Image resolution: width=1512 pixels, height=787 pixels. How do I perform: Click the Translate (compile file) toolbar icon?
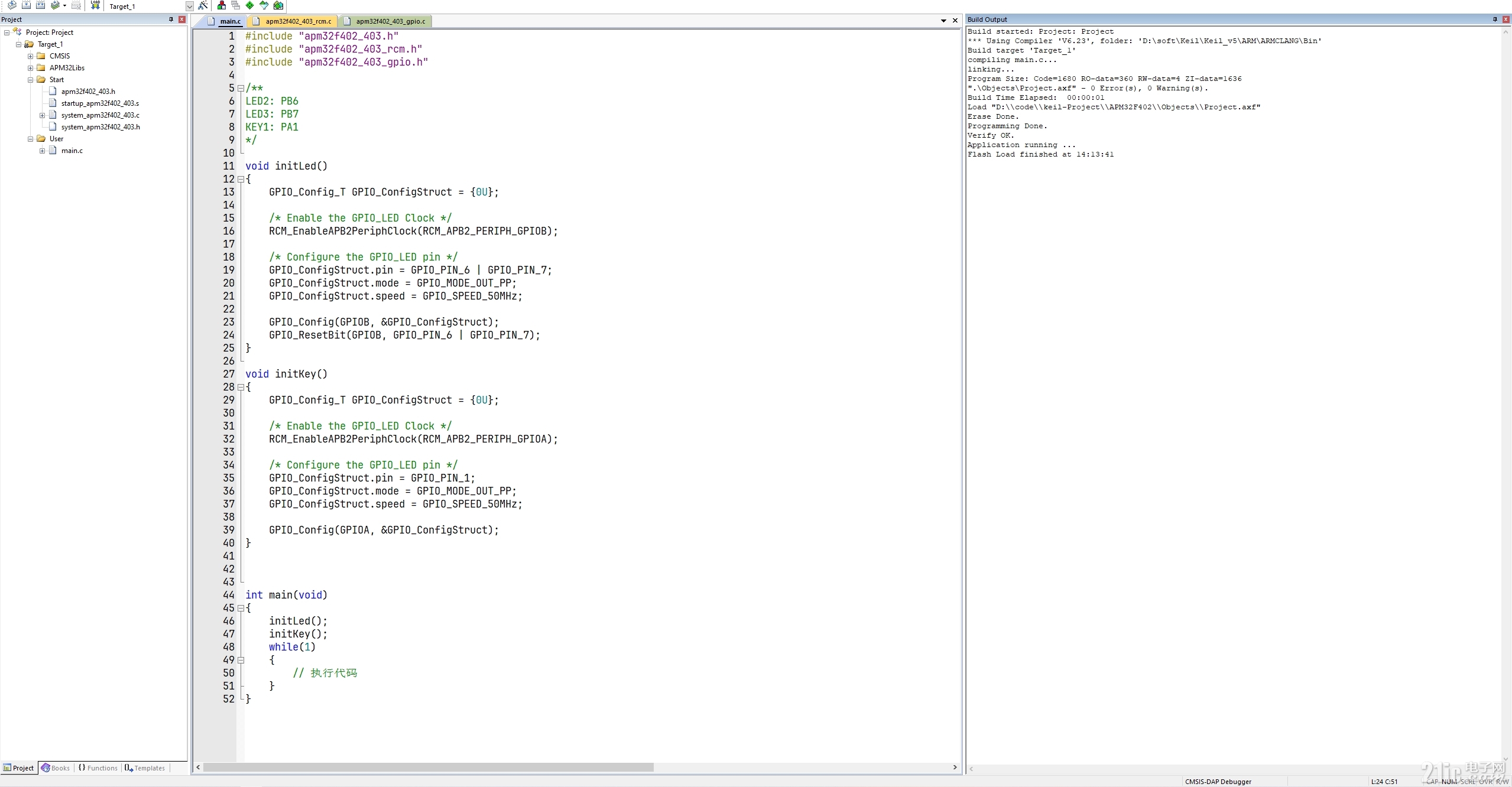[12, 5]
